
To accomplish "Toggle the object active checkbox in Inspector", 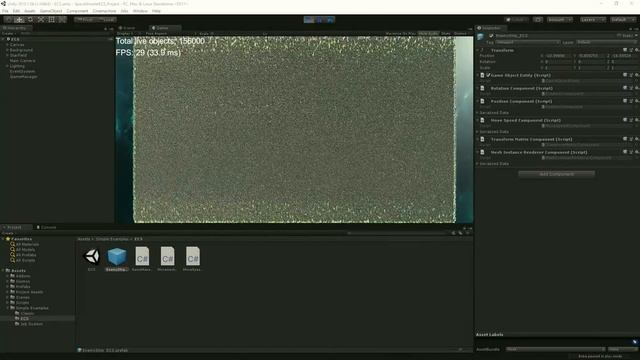I will click(x=491, y=36).
